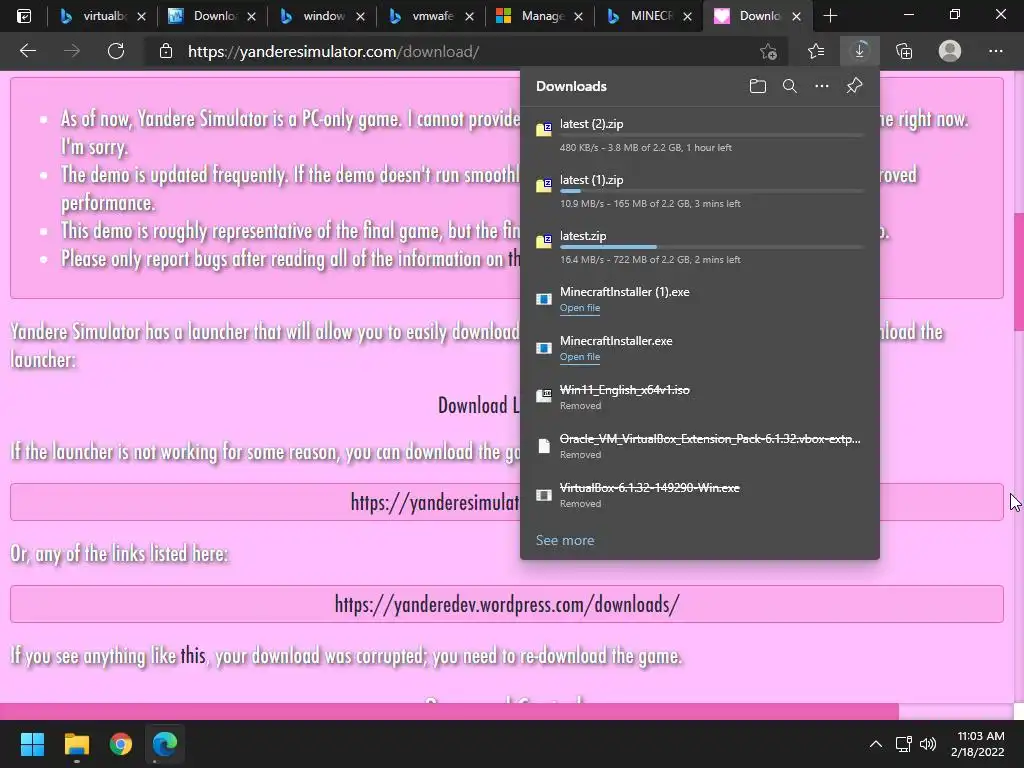
Task: Open file link under MinecraftInstaller (1).exe
Action: [x=580, y=308]
